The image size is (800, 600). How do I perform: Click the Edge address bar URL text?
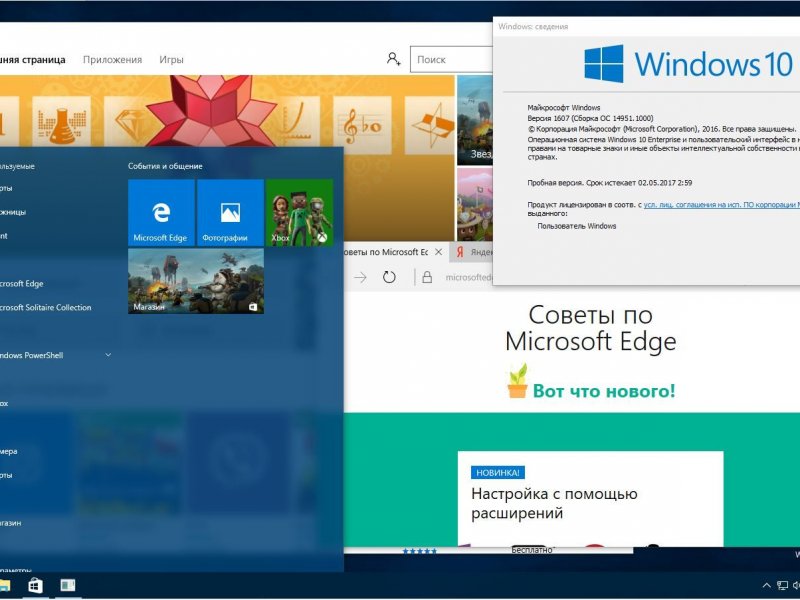point(469,277)
